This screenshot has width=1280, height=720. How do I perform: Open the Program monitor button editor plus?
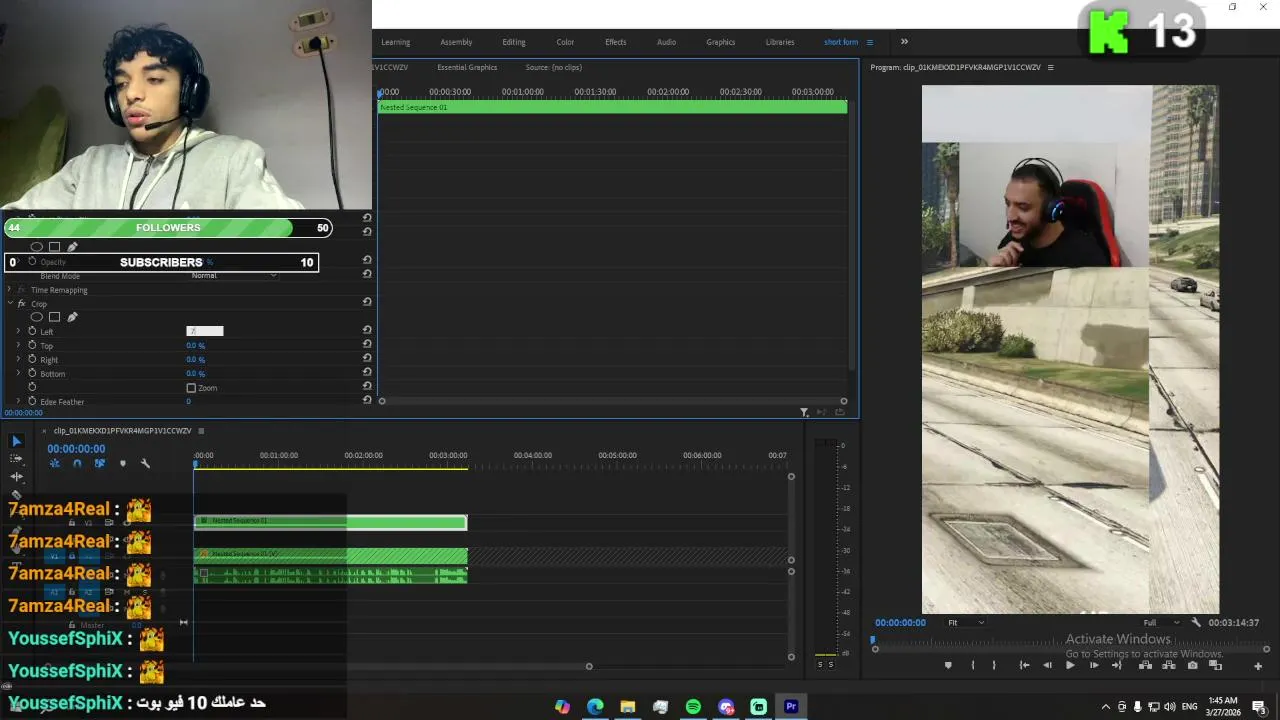tap(1258, 666)
